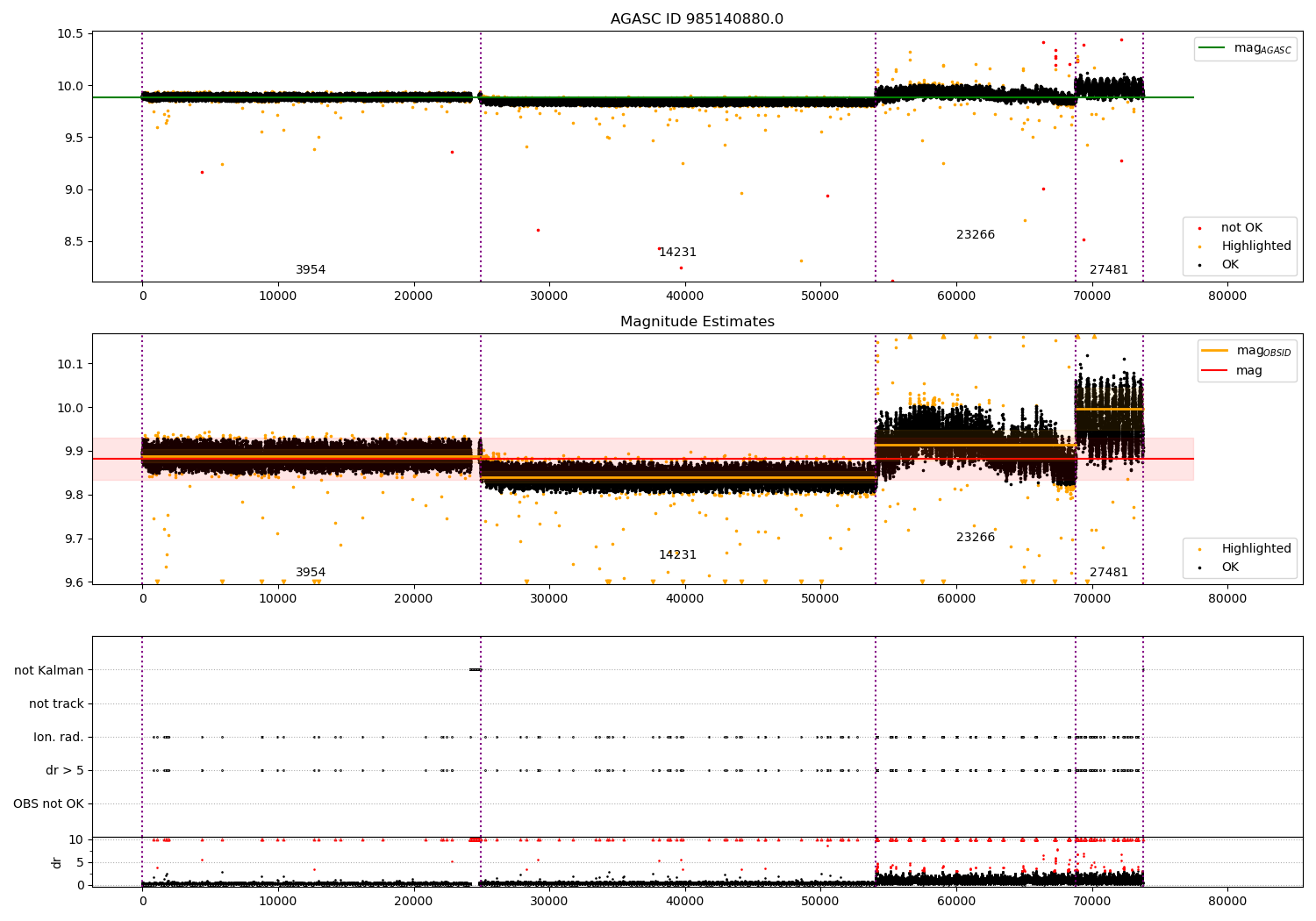
Task: Click obsid label 23266 in Magnitude Estimates plot
Action: pos(976,538)
